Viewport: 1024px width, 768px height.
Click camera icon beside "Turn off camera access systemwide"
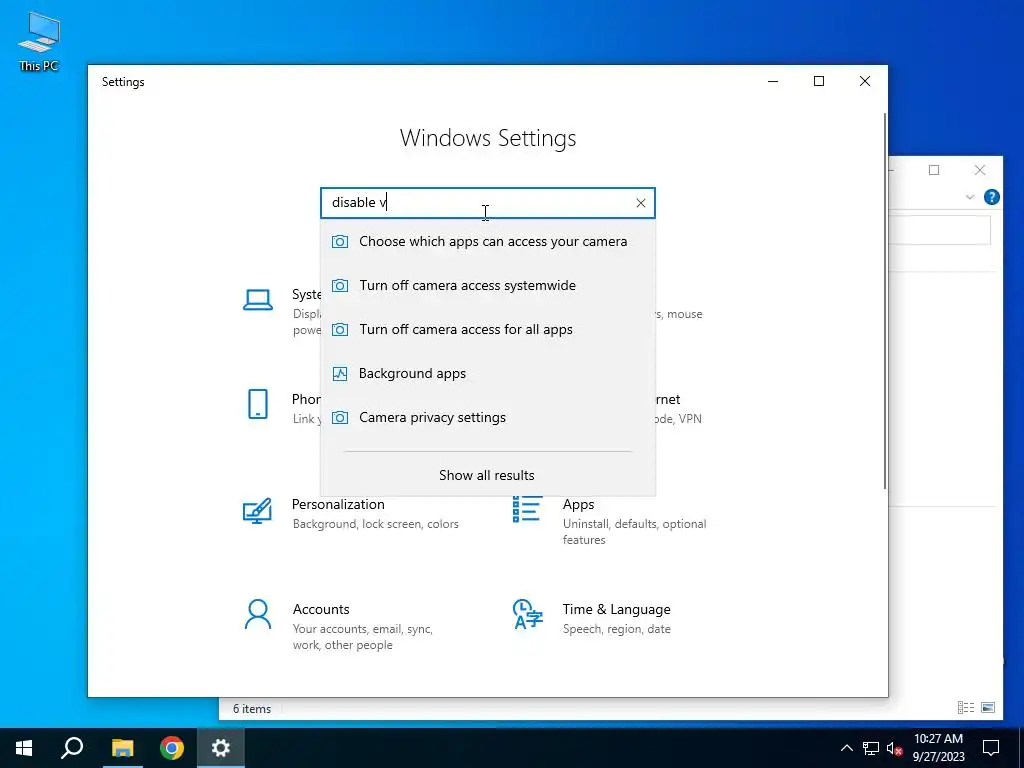click(x=340, y=285)
